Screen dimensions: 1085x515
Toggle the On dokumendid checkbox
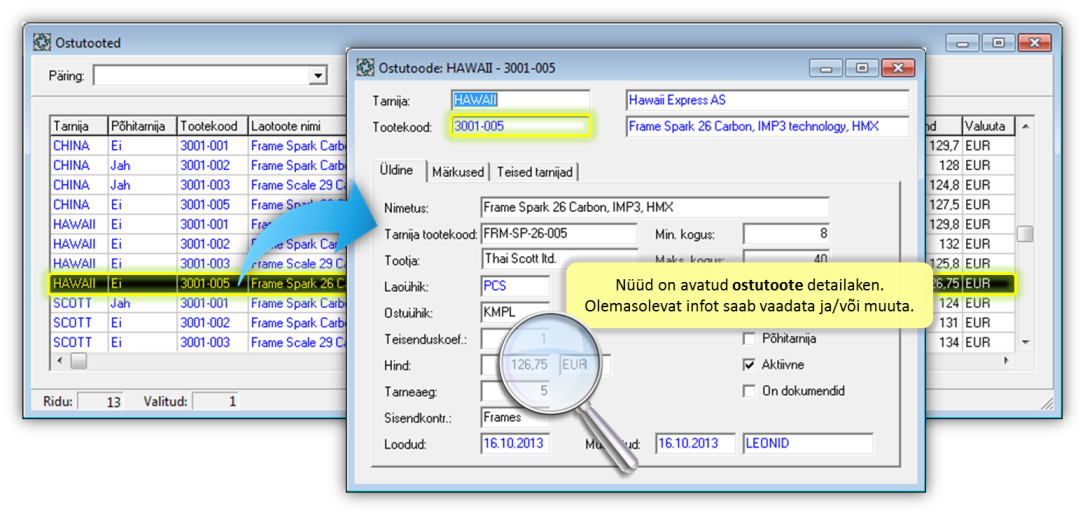point(749,391)
